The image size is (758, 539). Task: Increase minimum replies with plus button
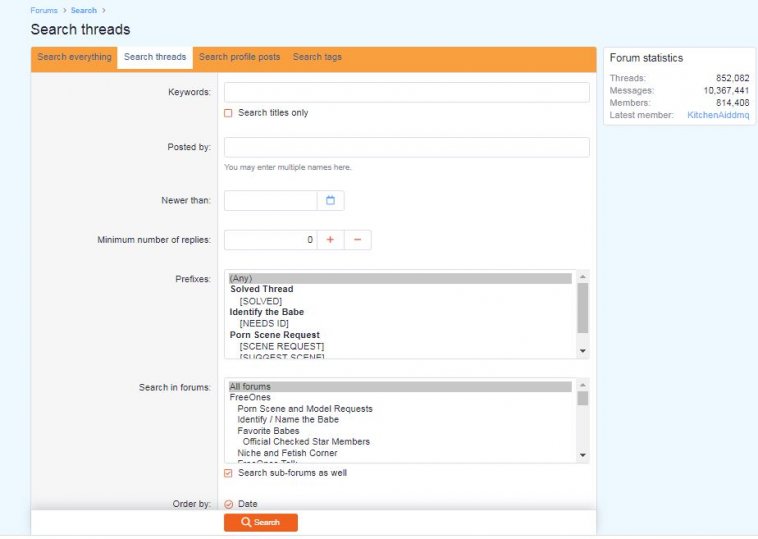pyautogui.click(x=330, y=240)
